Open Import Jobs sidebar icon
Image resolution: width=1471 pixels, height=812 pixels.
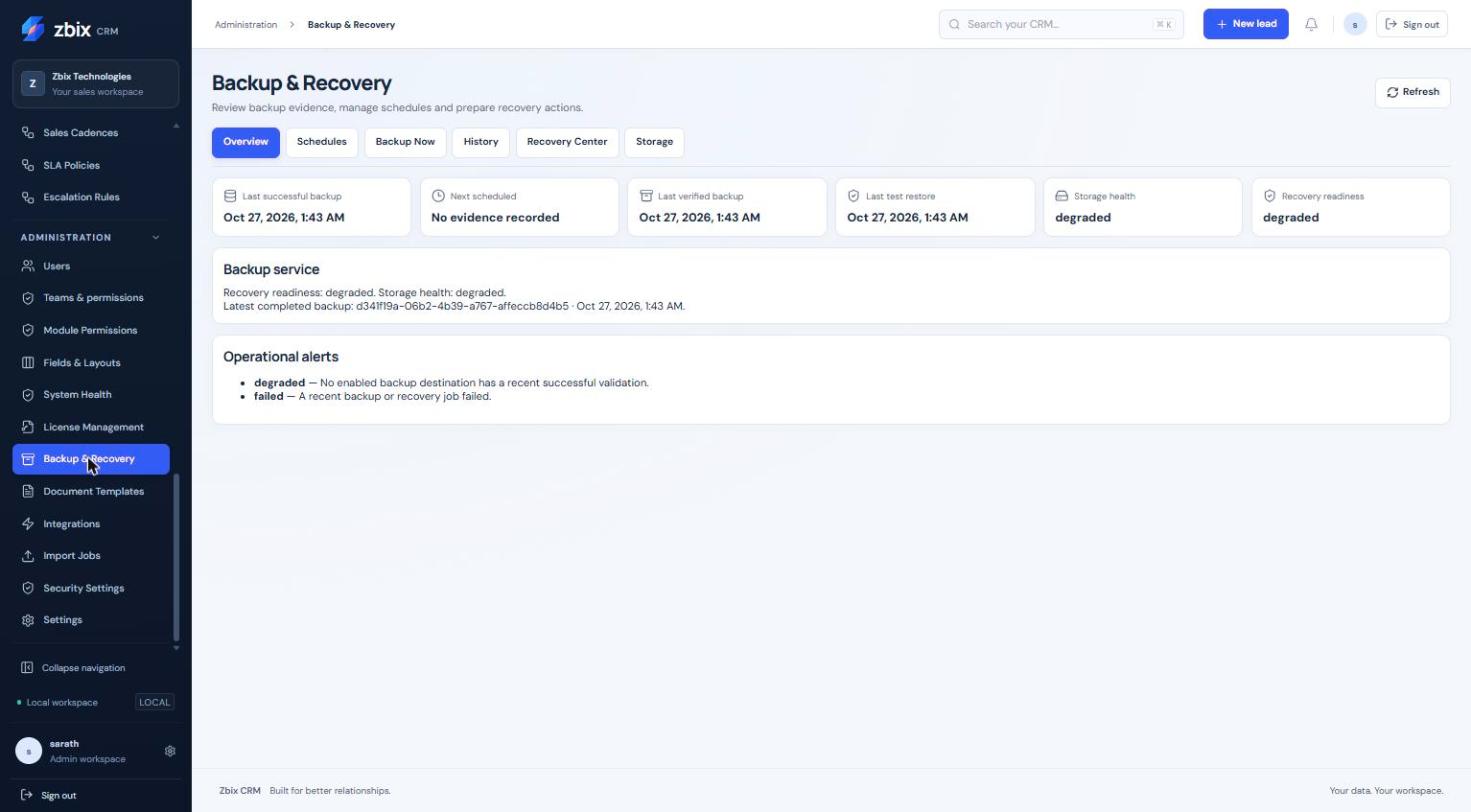point(28,556)
